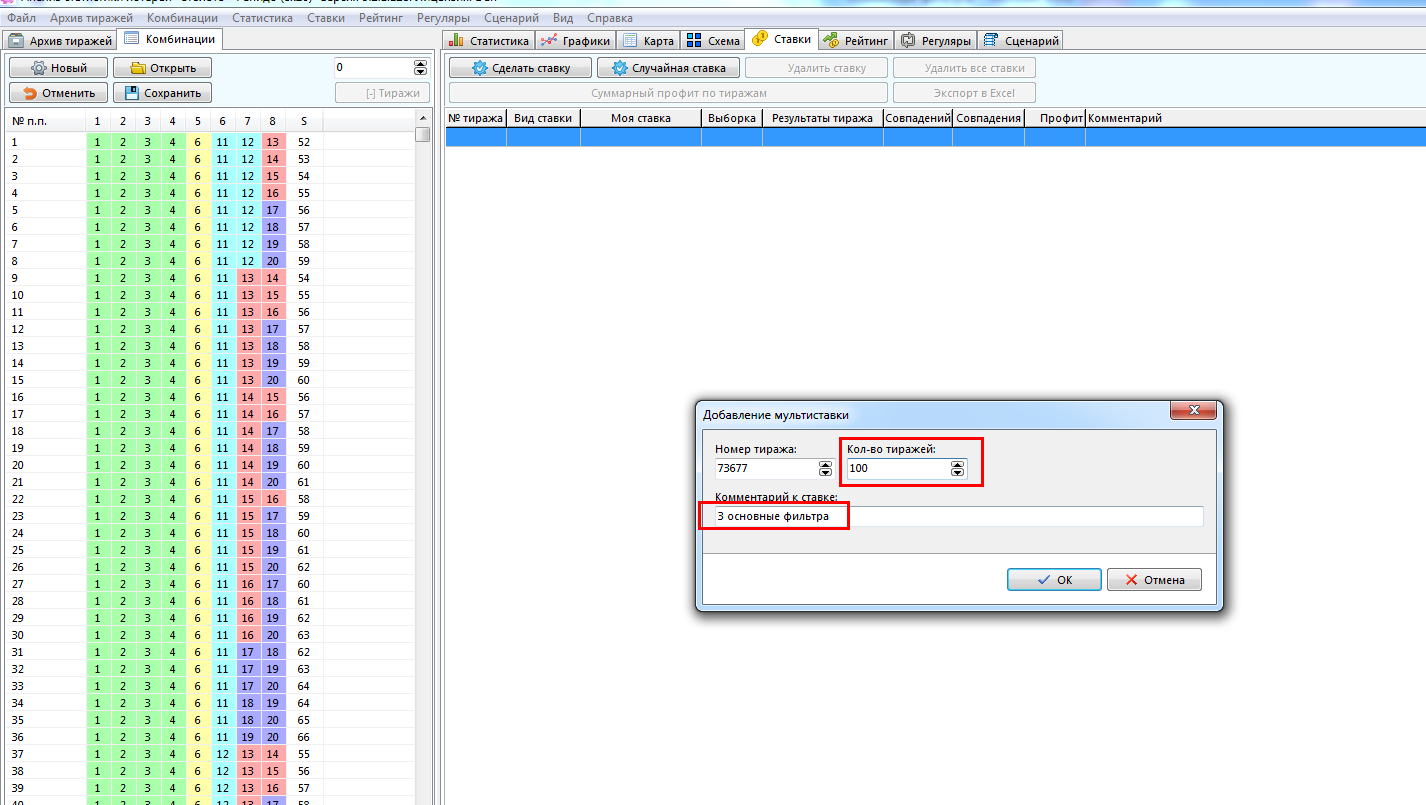Click the Вид ставки column header
The image size is (1426, 805).
pos(543,118)
